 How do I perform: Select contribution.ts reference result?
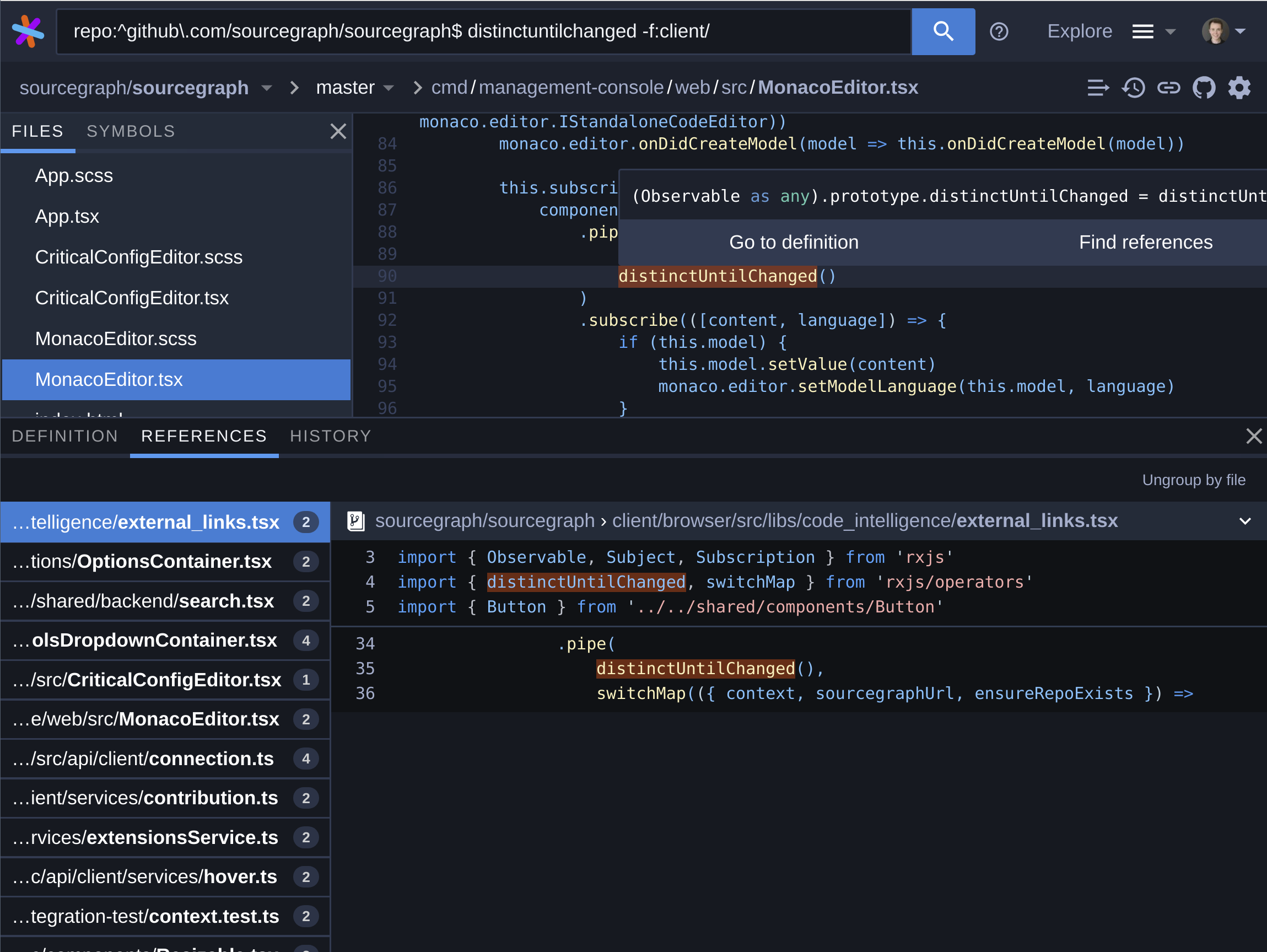[x=165, y=798]
